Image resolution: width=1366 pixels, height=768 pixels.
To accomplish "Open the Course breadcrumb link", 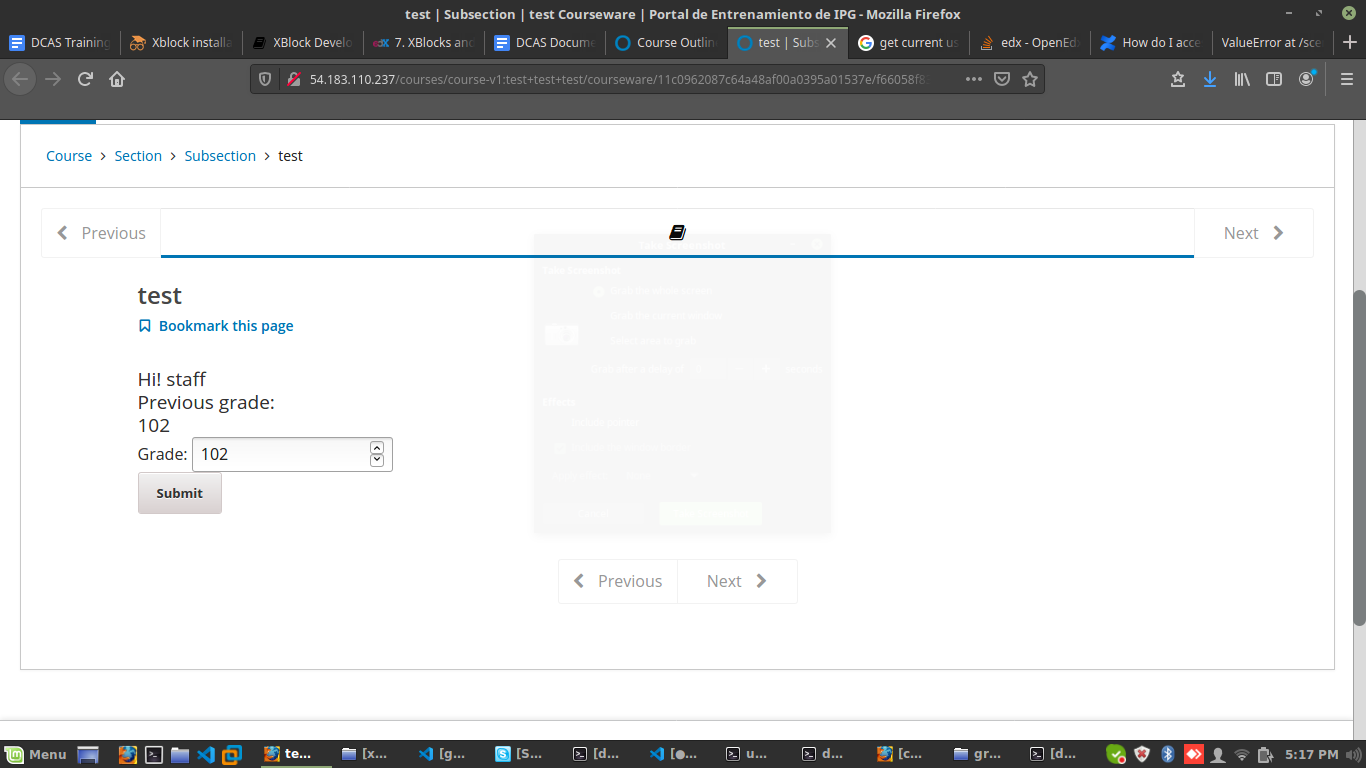I will coord(69,156).
